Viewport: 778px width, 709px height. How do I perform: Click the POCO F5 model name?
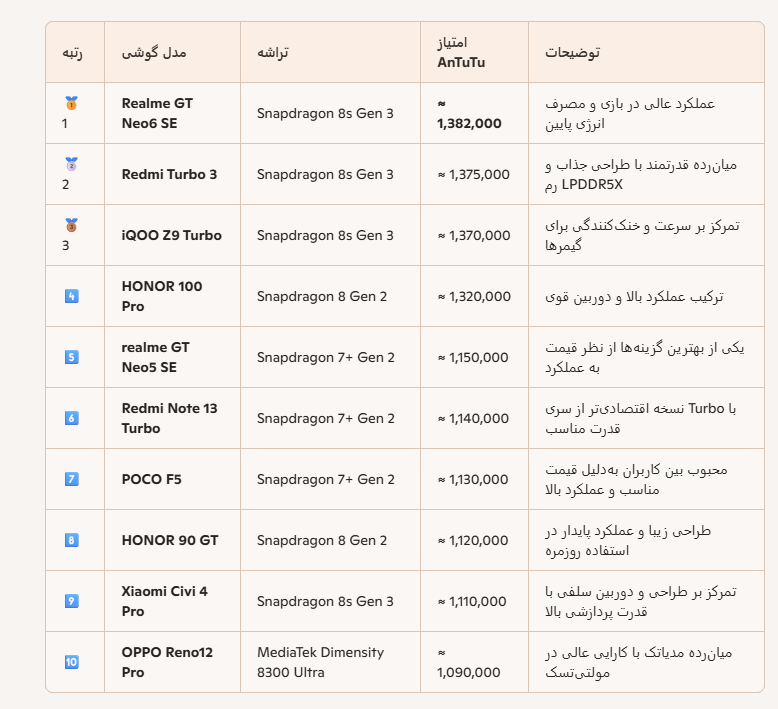pos(151,479)
